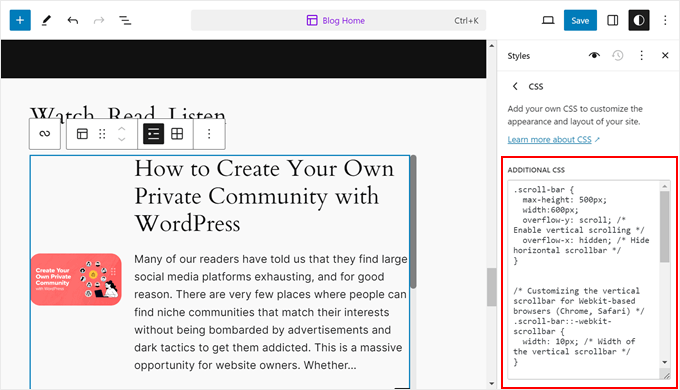Image resolution: width=680 pixels, height=390 pixels.
Task: Click the CSS editor scroll up arrow
Action: point(665,187)
